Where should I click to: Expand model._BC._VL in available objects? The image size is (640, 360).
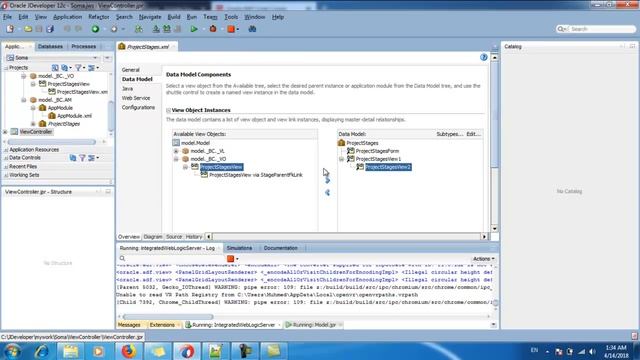(x=176, y=151)
